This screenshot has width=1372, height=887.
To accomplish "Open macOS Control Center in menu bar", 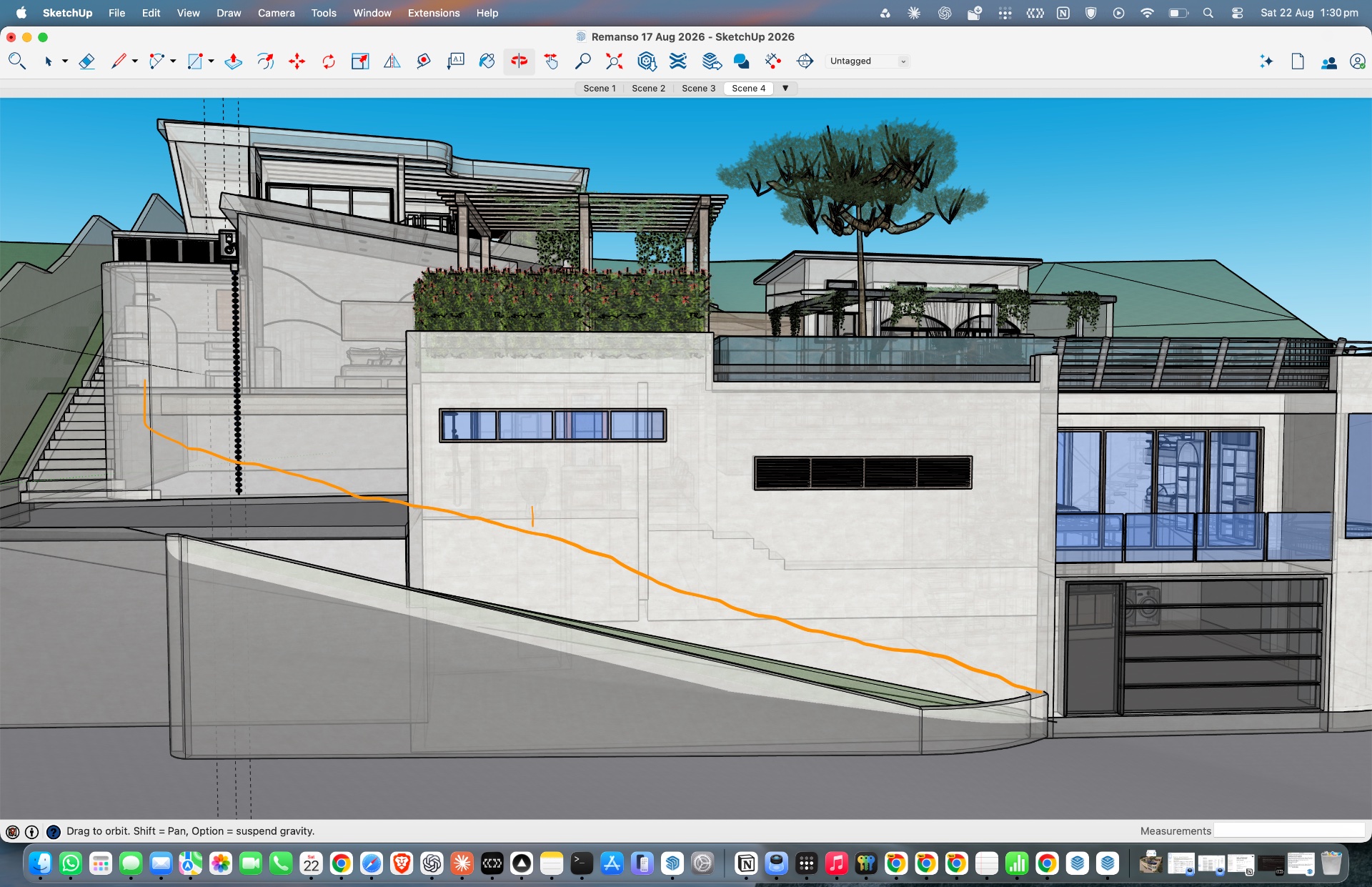I will pyautogui.click(x=1238, y=13).
